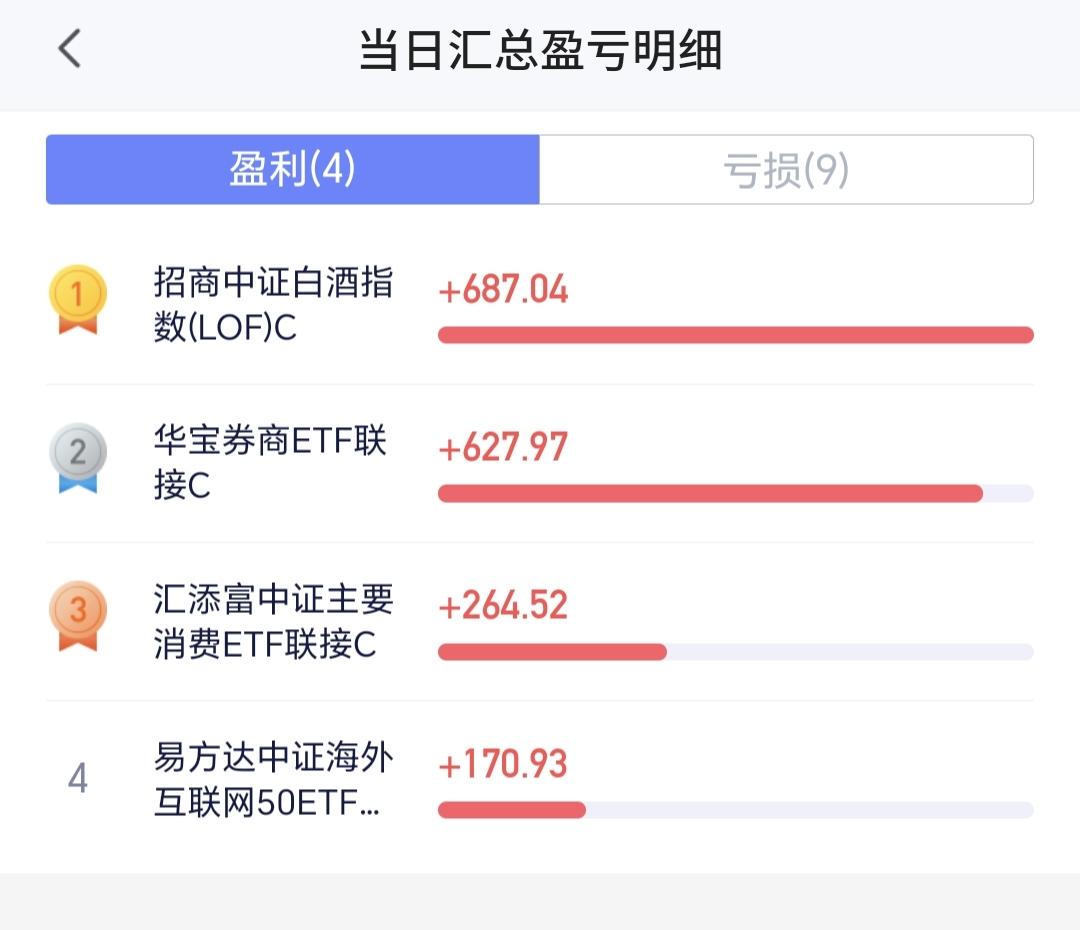Click the gold first-place medal icon
The image size is (1080, 930).
(x=78, y=300)
